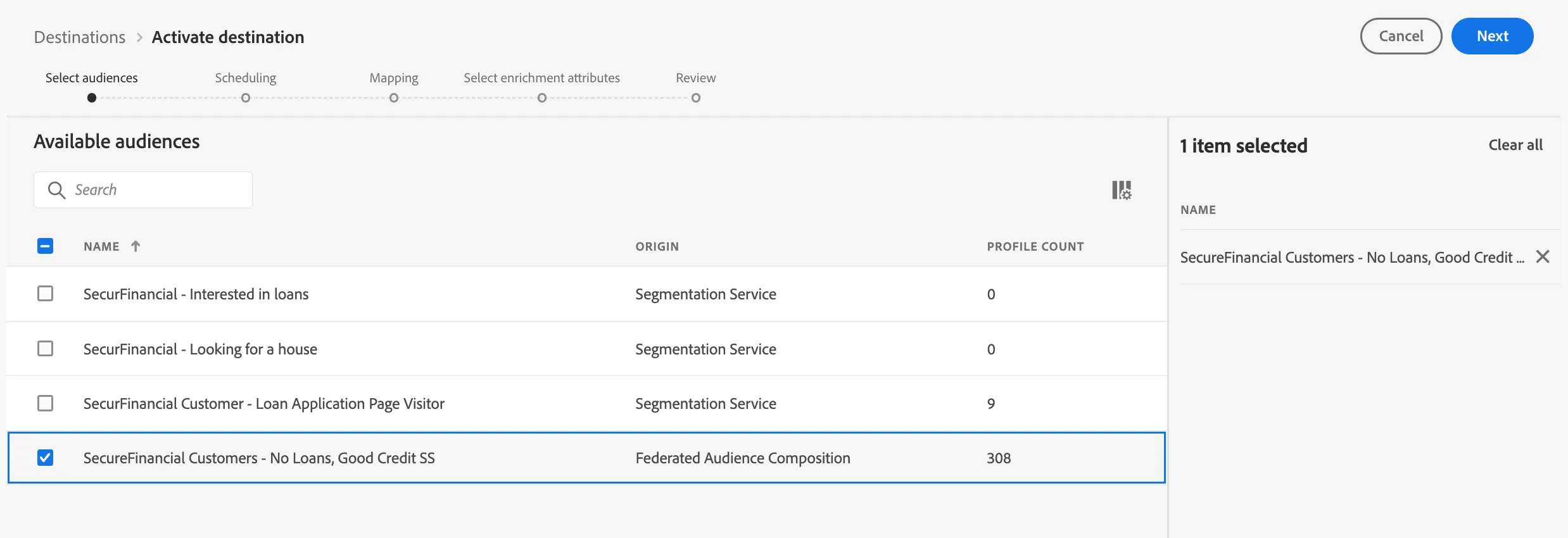This screenshot has width=1568, height=538.
Task: Click Segmentation Service in the Looking for a house row
Action: pos(705,349)
